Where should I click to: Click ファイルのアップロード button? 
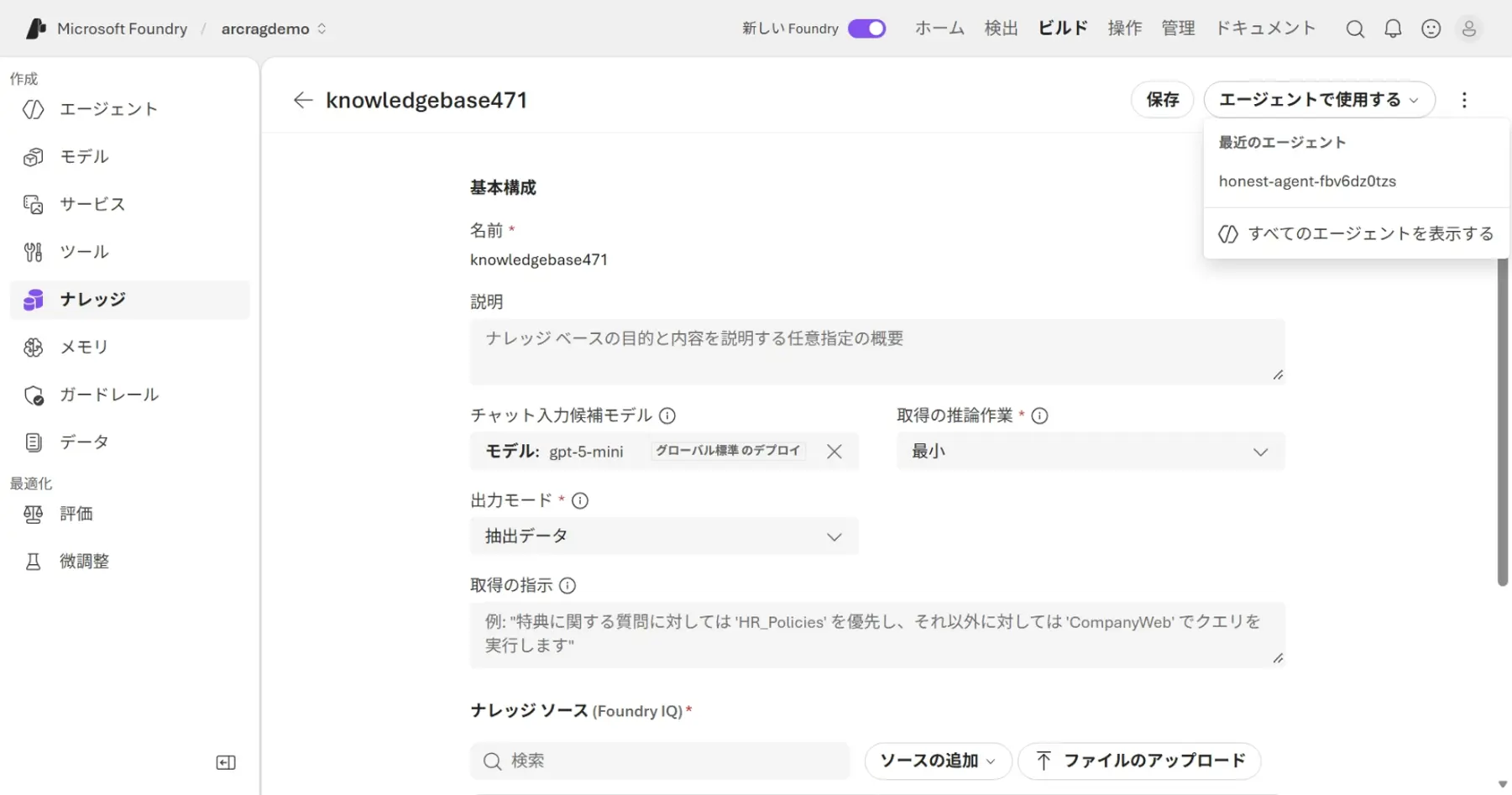pos(1139,761)
